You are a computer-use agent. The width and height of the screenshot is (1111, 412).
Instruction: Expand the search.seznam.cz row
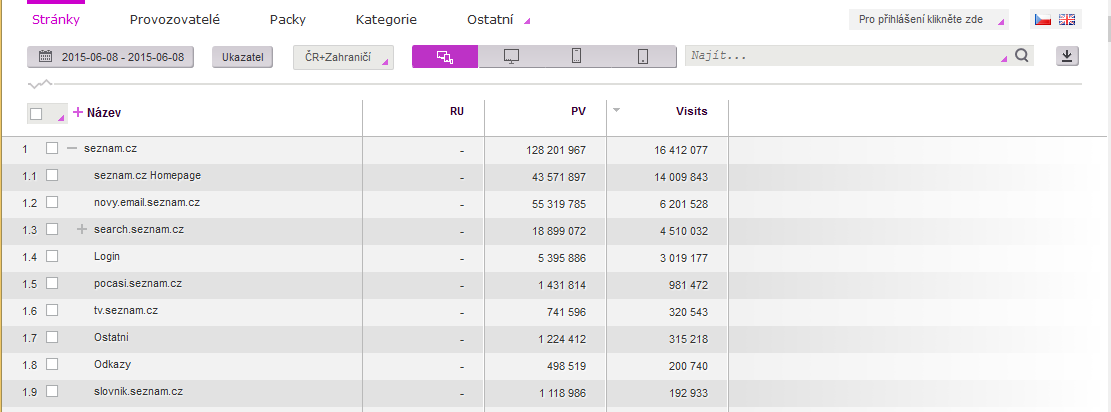[x=82, y=229]
